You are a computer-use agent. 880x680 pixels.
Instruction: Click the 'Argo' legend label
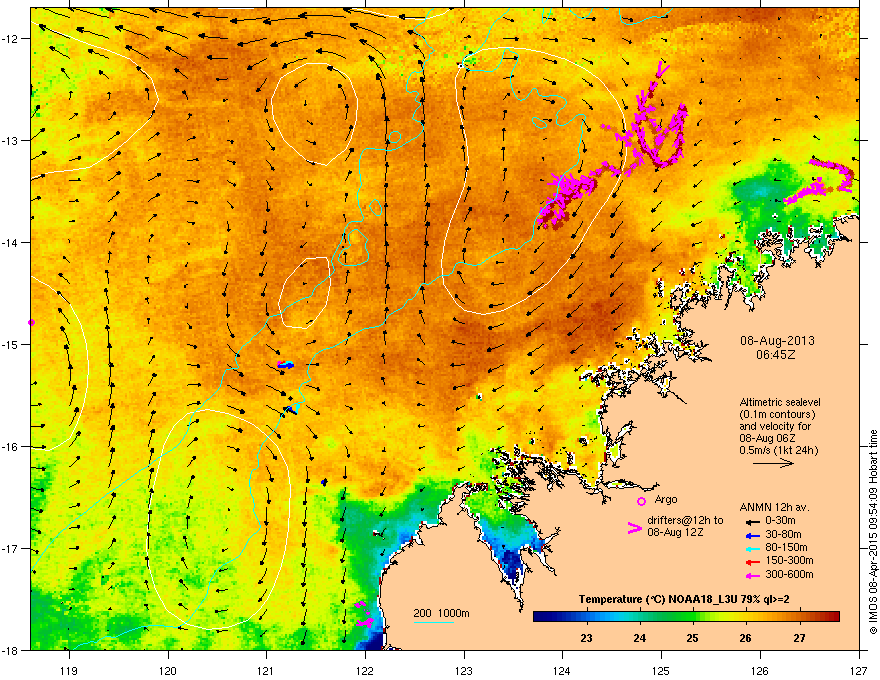click(666, 499)
